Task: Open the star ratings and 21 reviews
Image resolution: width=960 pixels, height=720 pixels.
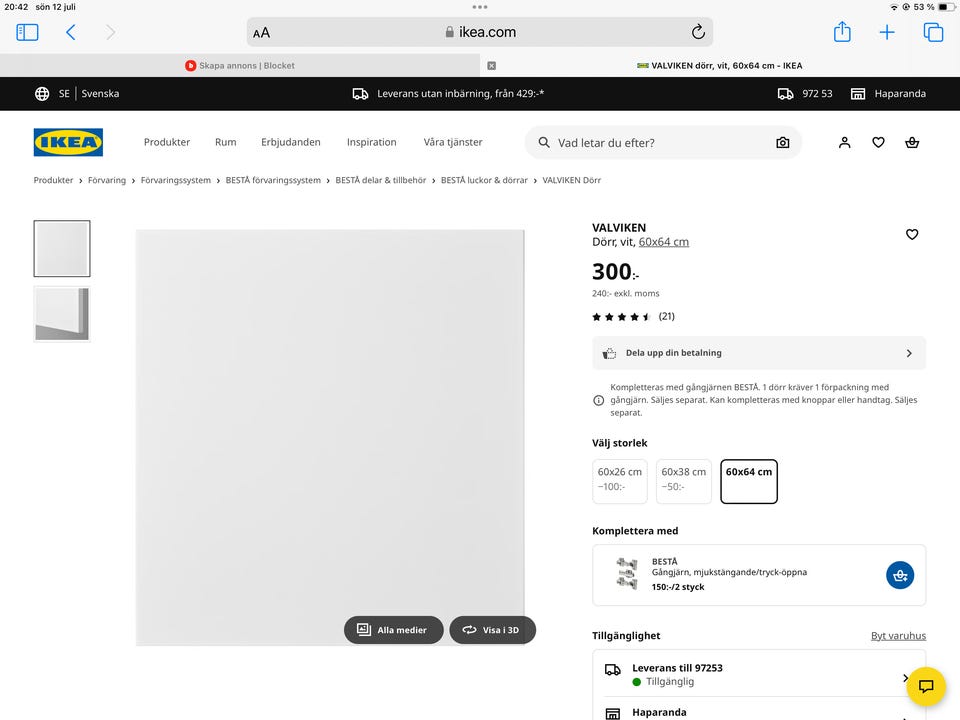Action: click(x=633, y=317)
